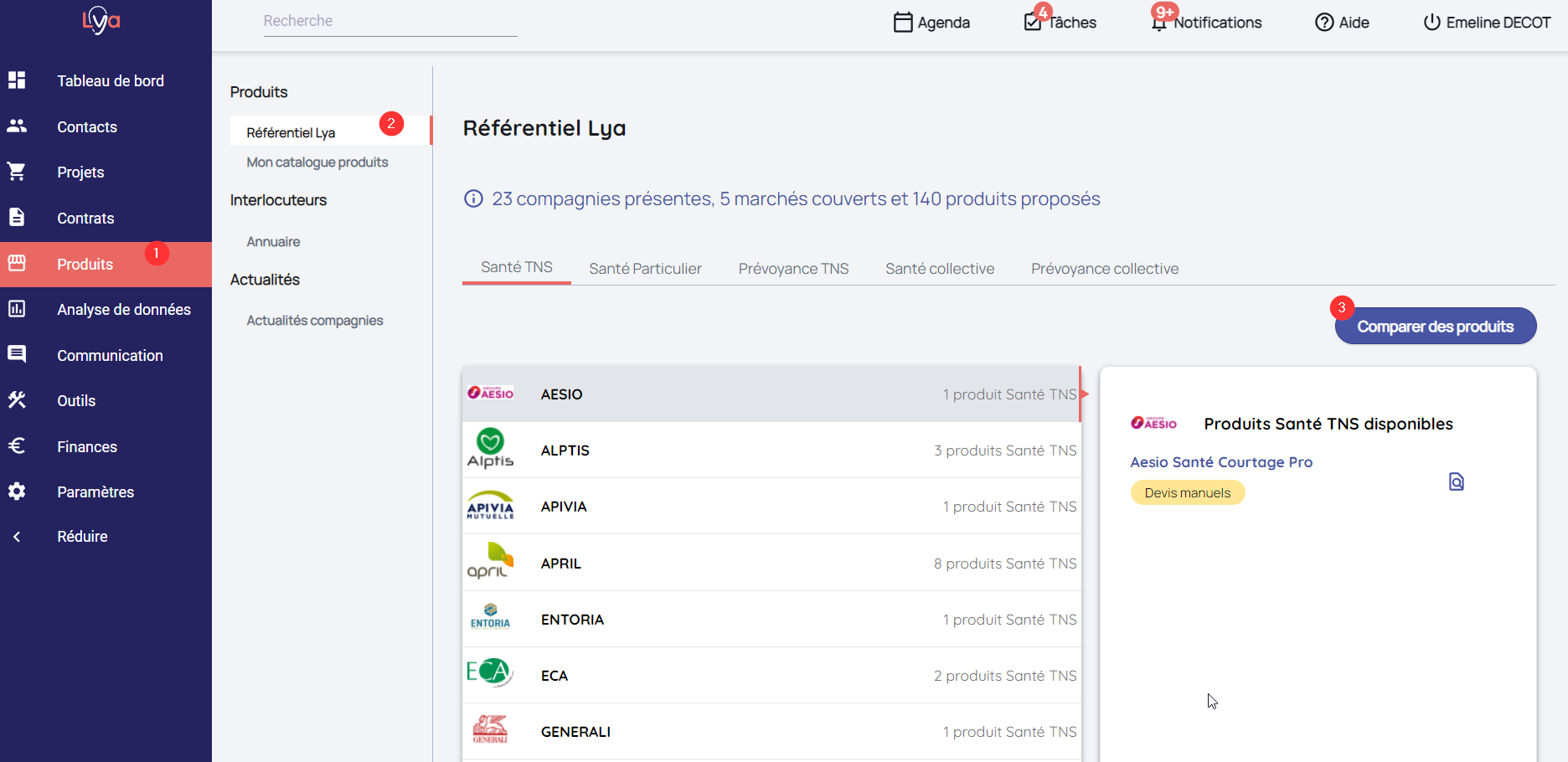Click the Projets shopping cart icon
This screenshot has width=1568, height=762.
(17, 172)
